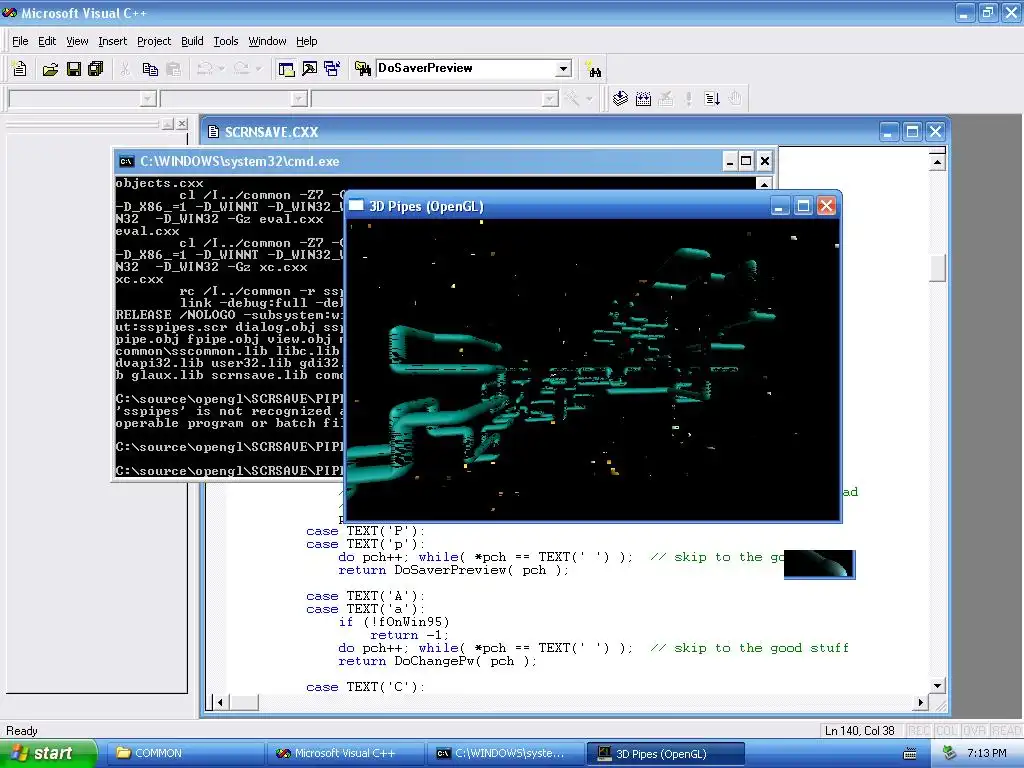Click the cmd.exe scroll up arrow

(764, 184)
